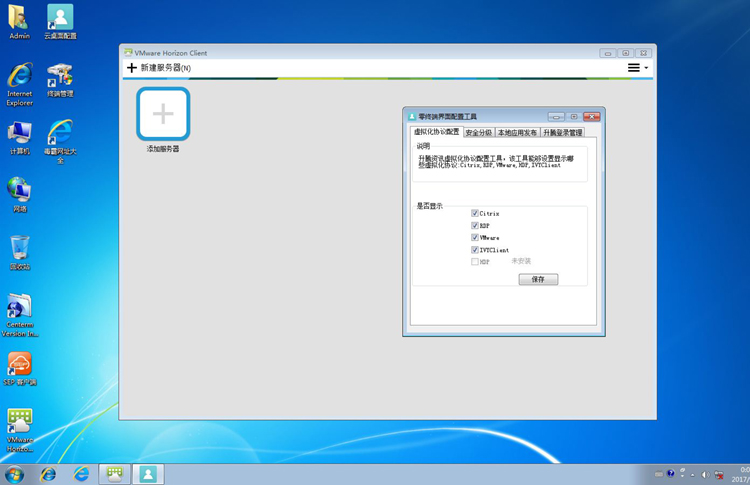Switch to the 安全分级 tab
Screen dimensions: 750x485
[479, 132]
